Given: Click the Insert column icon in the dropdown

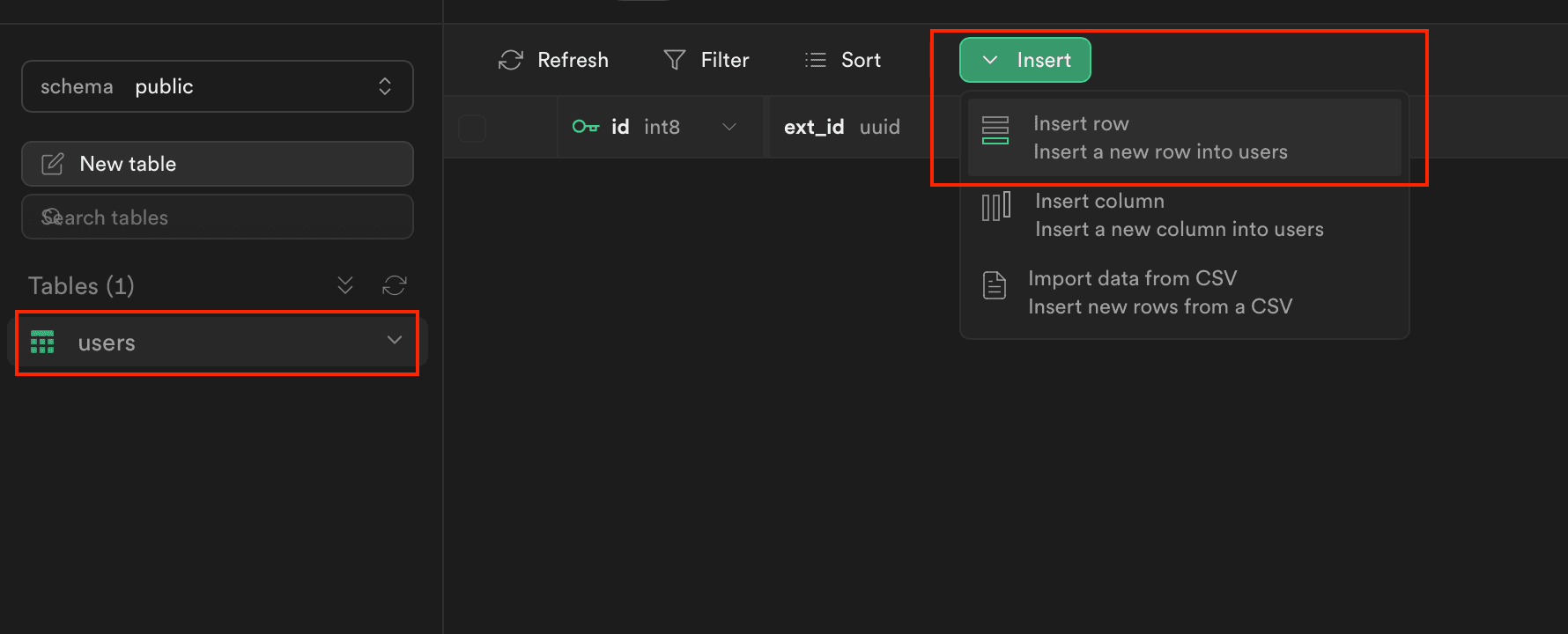Looking at the screenshot, I should (x=996, y=207).
